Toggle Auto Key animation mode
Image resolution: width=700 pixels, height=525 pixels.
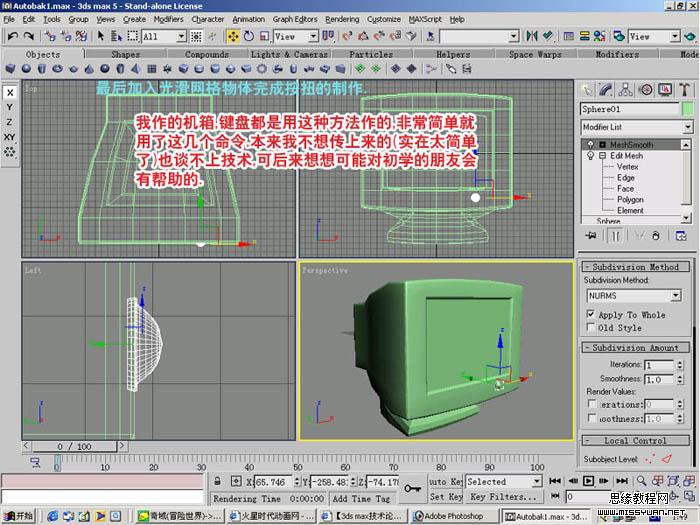446,481
